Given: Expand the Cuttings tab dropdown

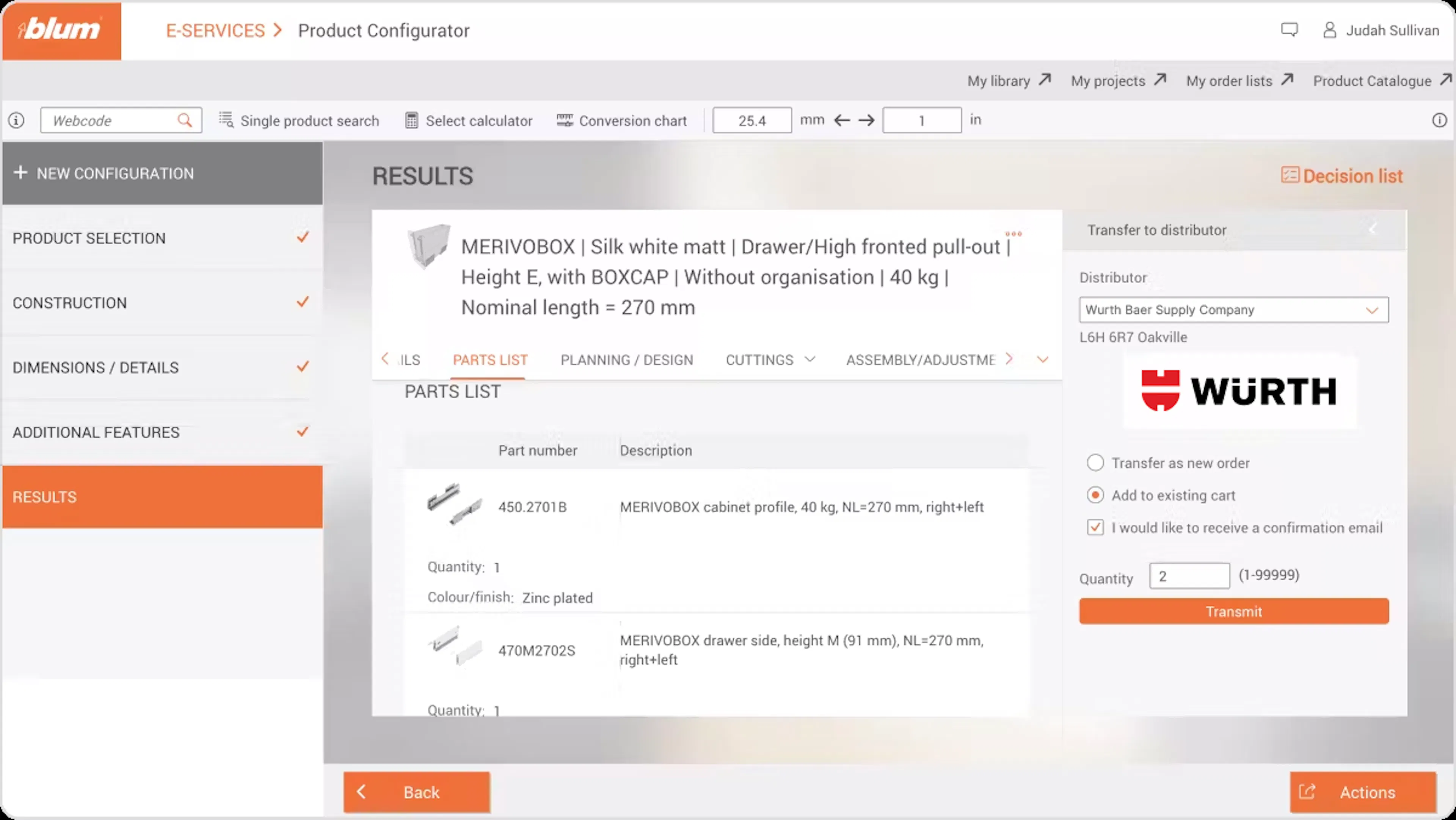Looking at the screenshot, I should (x=810, y=359).
